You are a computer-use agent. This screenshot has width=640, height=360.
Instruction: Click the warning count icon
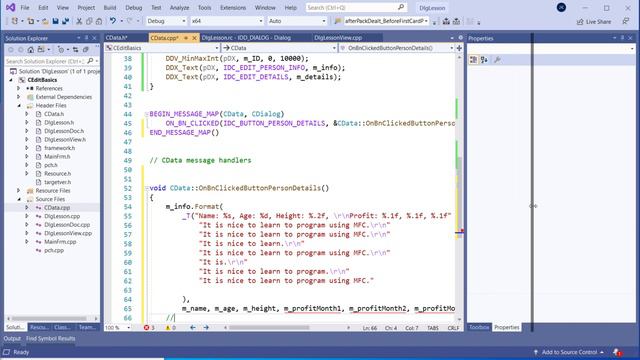click(x=168, y=327)
